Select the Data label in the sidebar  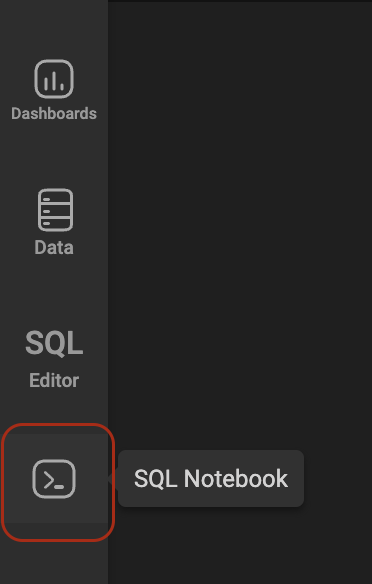[x=54, y=247]
